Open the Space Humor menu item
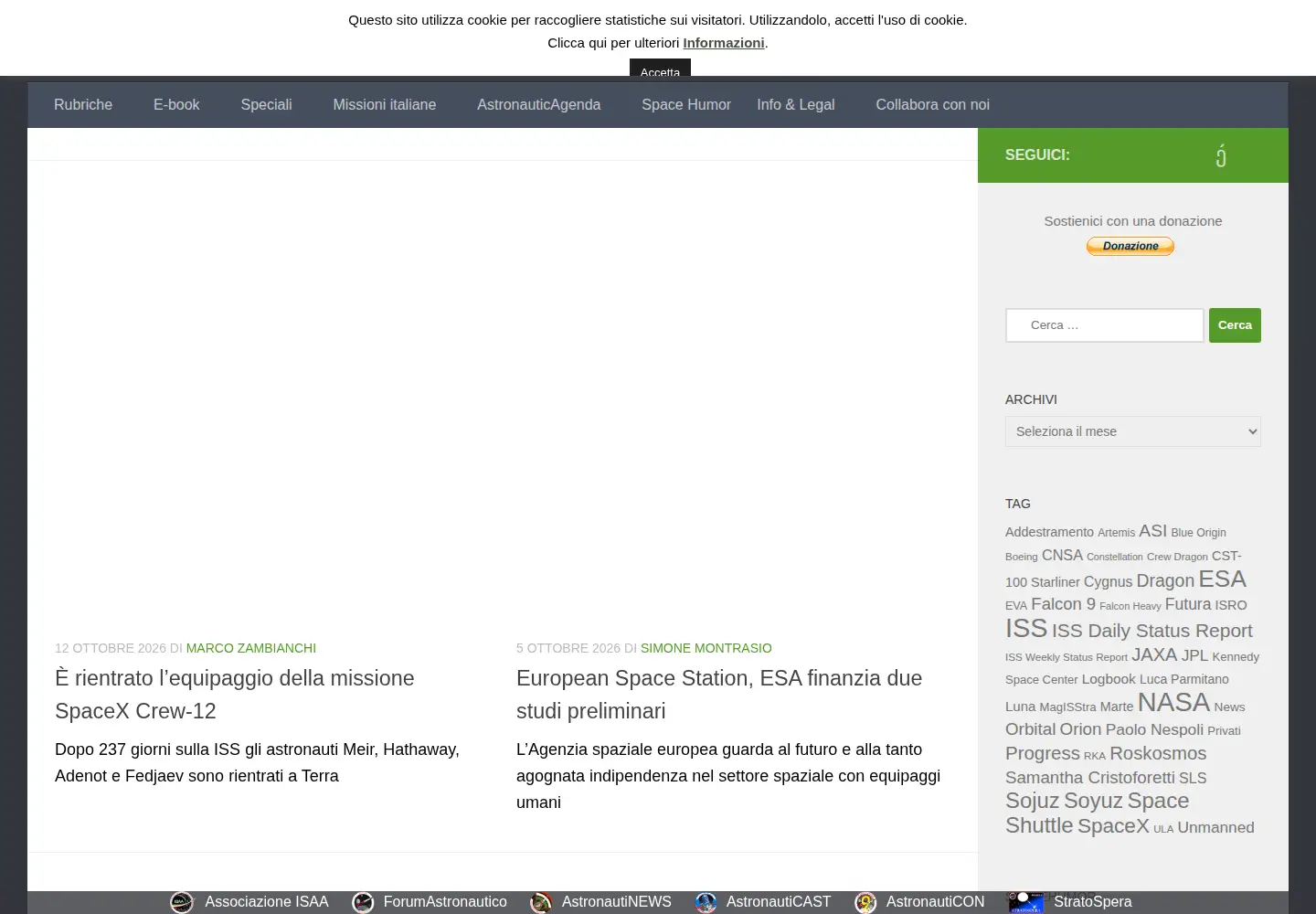Image resolution: width=1316 pixels, height=914 pixels. pos(686,105)
